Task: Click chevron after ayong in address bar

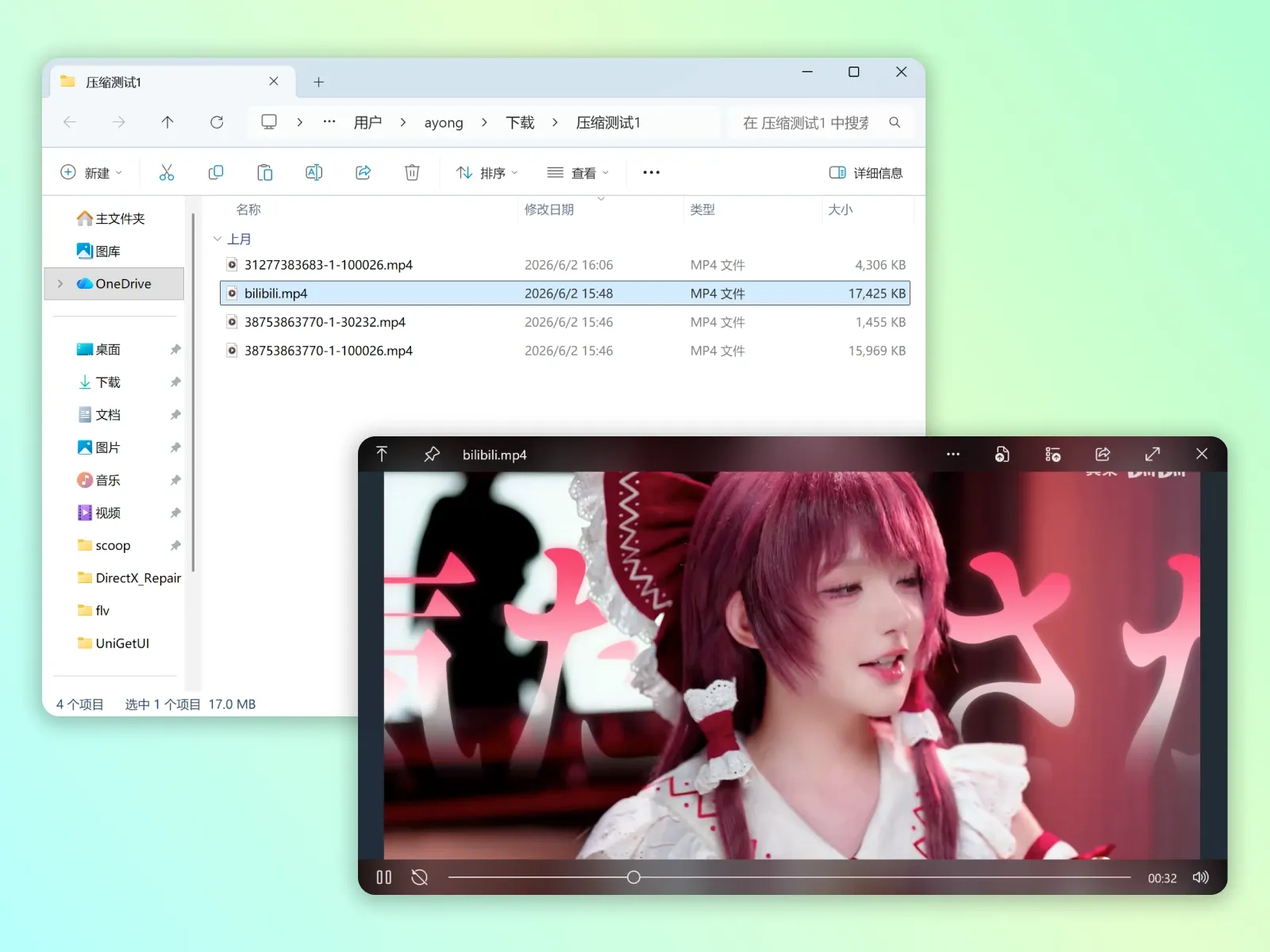Action: pyautogui.click(x=484, y=122)
